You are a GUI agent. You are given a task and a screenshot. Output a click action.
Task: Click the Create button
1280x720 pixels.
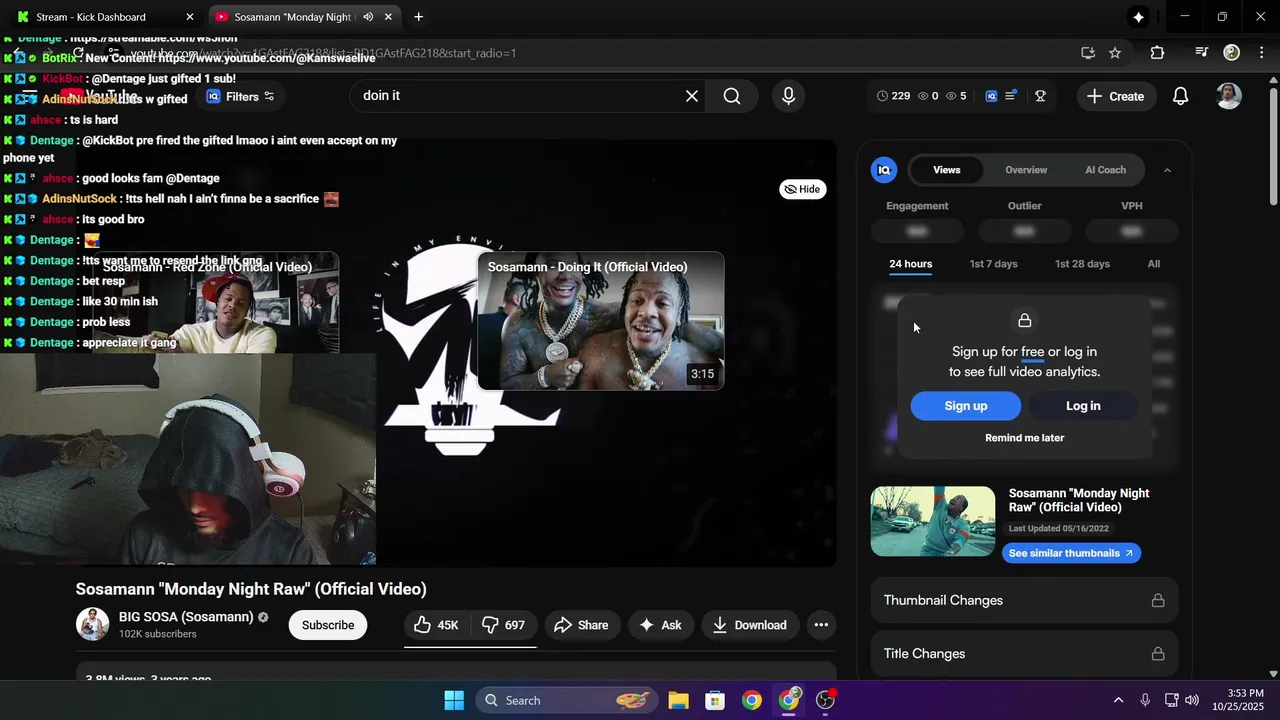click(x=1116, y=96)
